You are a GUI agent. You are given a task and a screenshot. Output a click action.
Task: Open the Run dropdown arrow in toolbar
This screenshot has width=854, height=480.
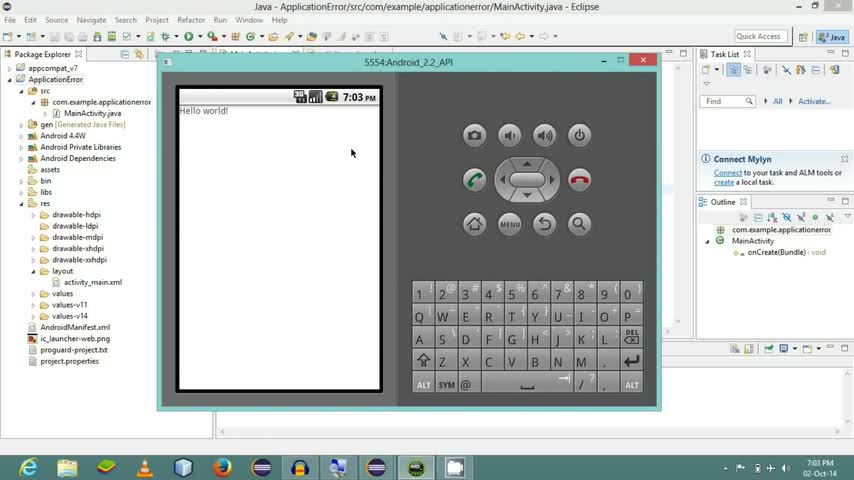200,37
